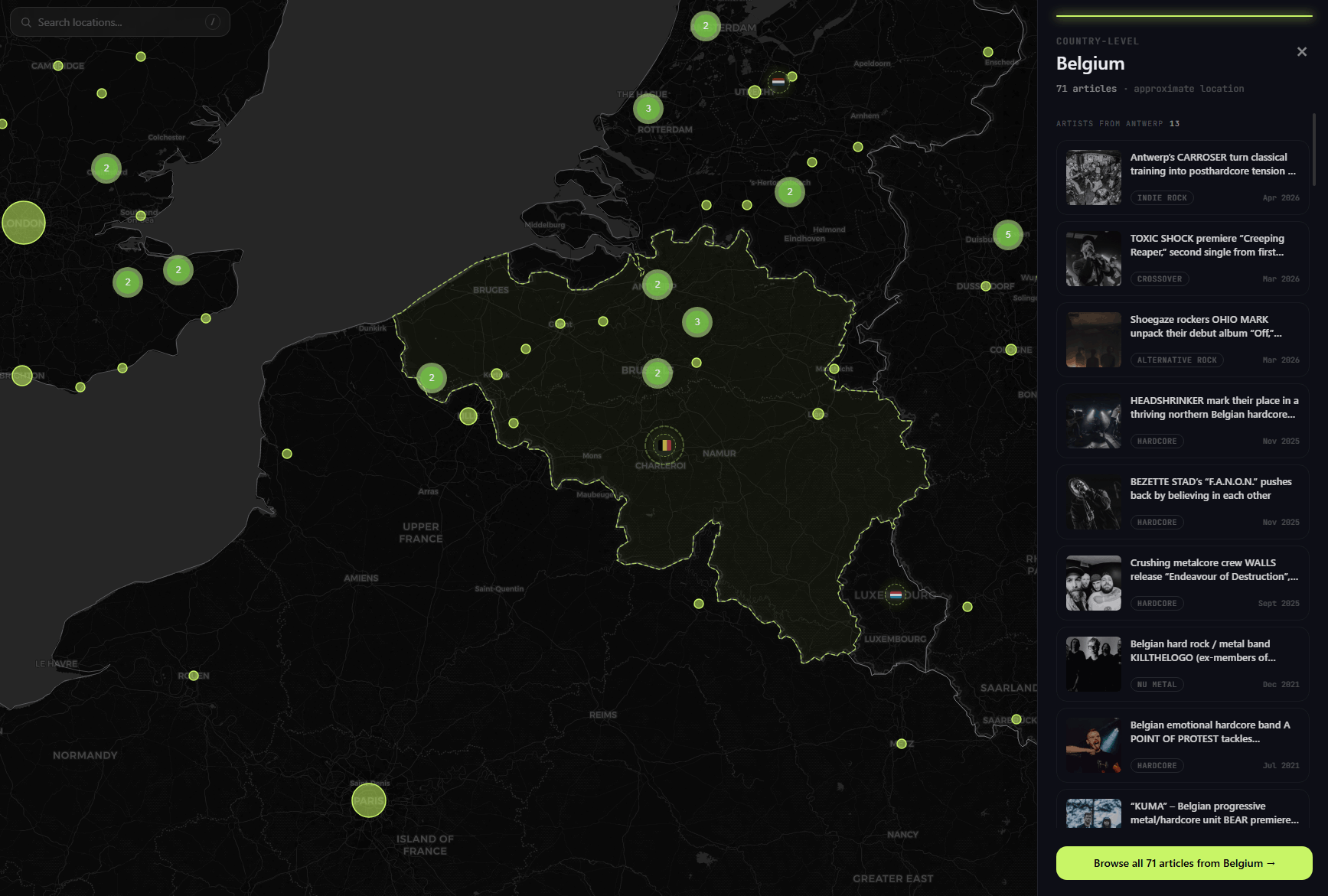Select the CROSSOVER genre tag

(x=1160, y=279)
